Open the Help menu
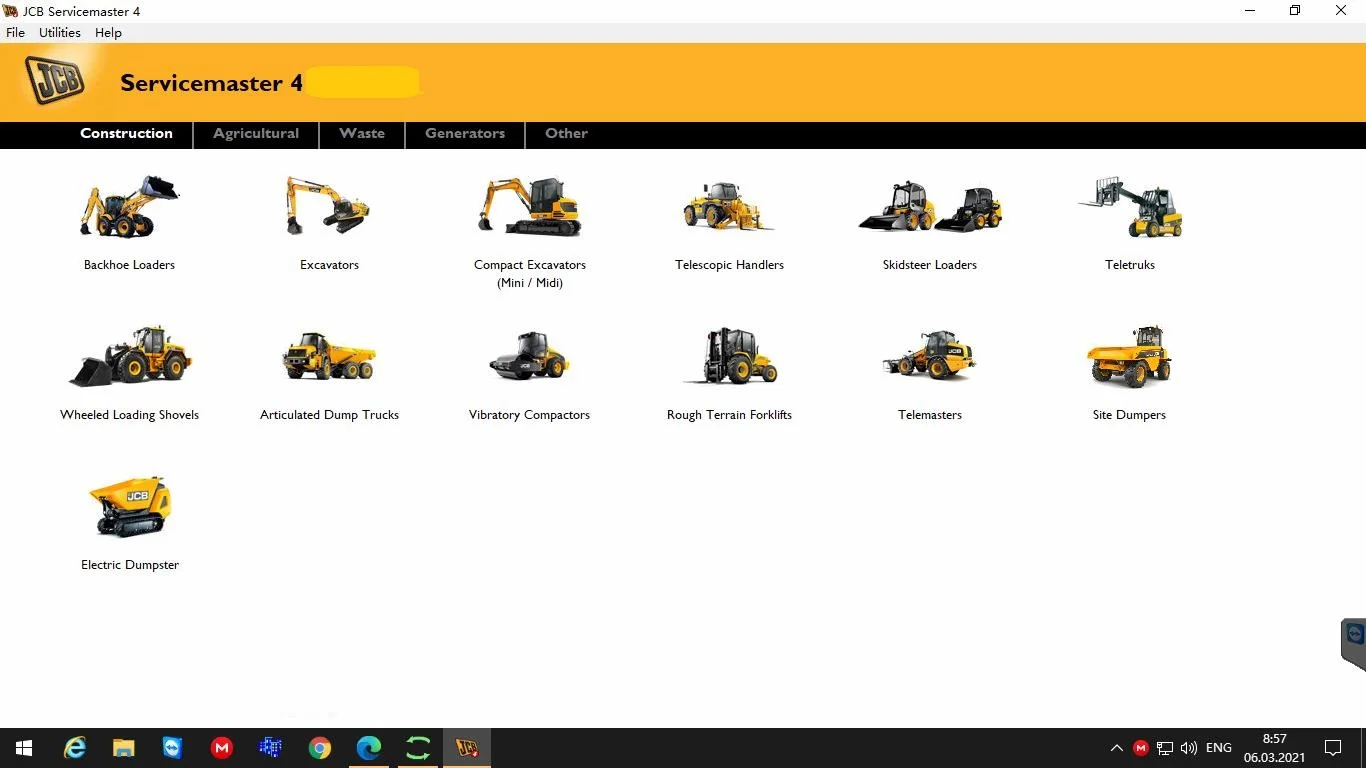The height and width of the screenshot is (768, 1366). tap(107, 32)
